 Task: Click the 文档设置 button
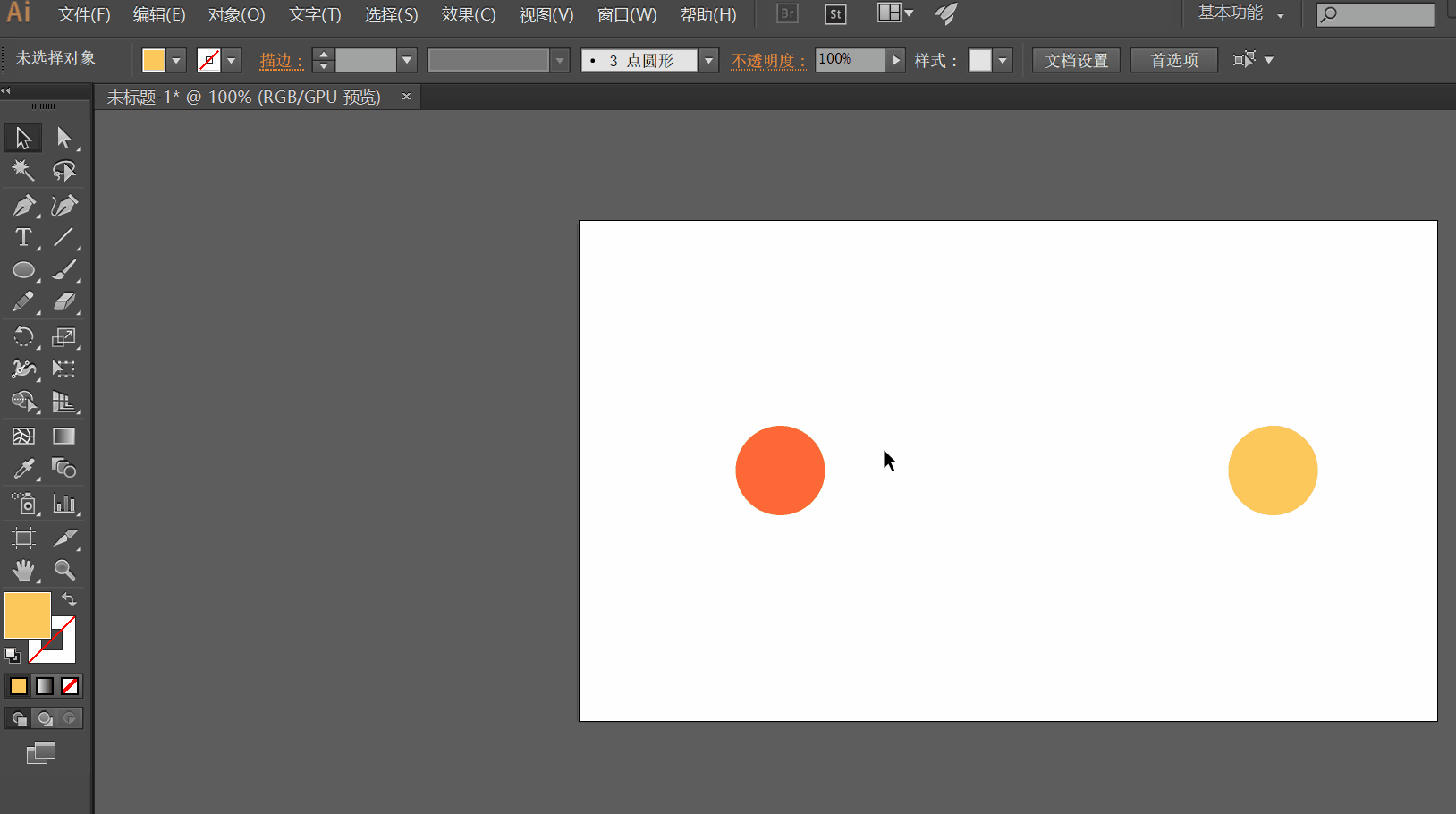pyautogui.click(x=1076, y=61)
